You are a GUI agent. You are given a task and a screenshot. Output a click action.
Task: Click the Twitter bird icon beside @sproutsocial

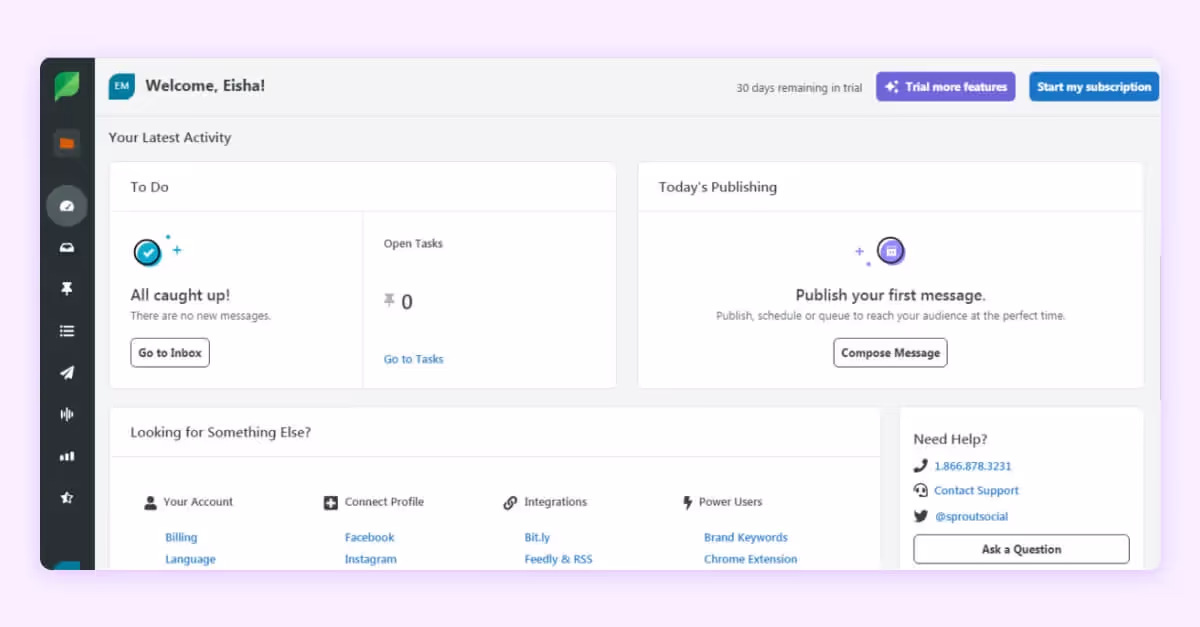(921, 516)
